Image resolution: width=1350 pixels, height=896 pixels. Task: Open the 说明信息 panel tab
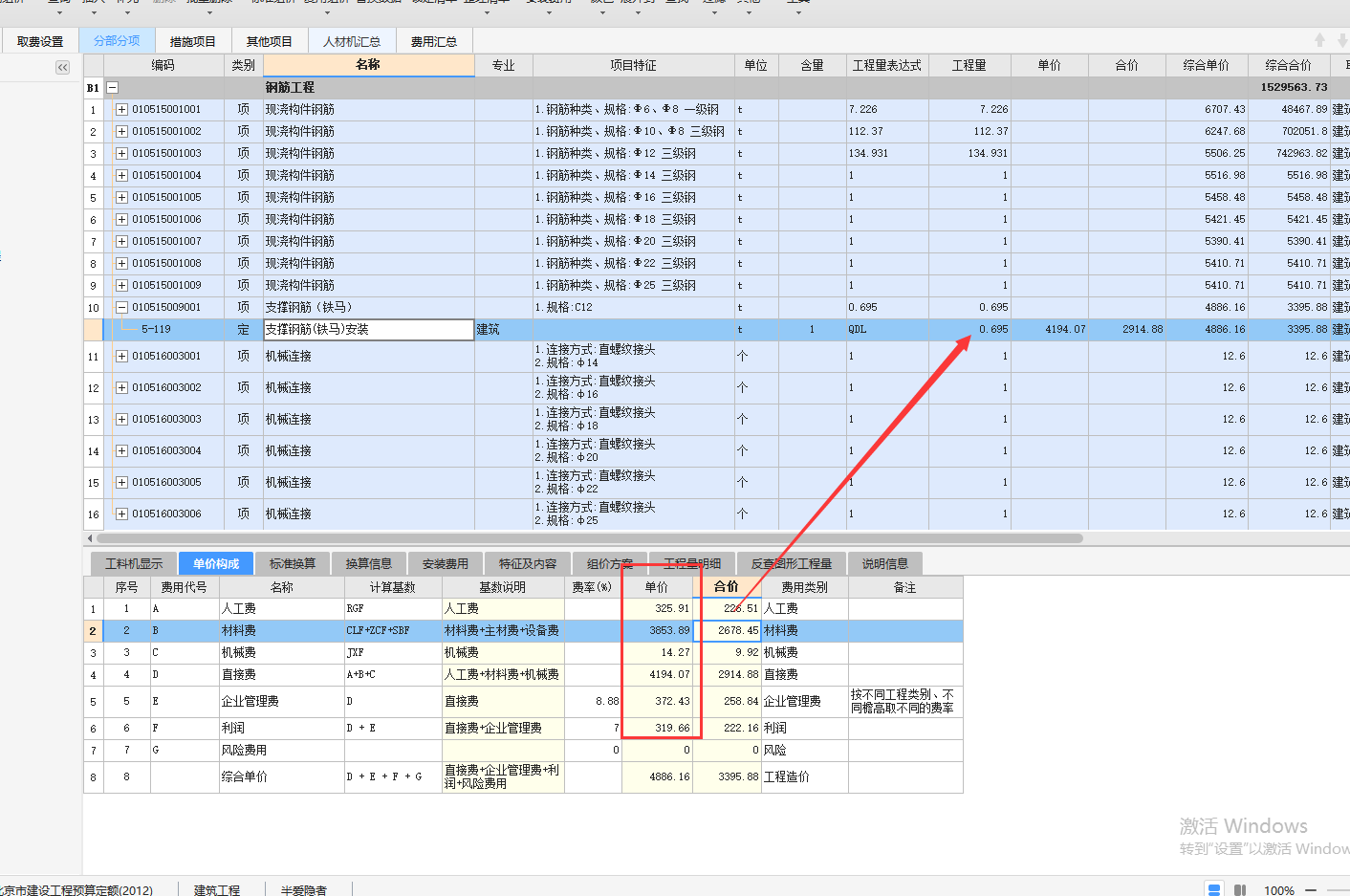click(885, 563)
